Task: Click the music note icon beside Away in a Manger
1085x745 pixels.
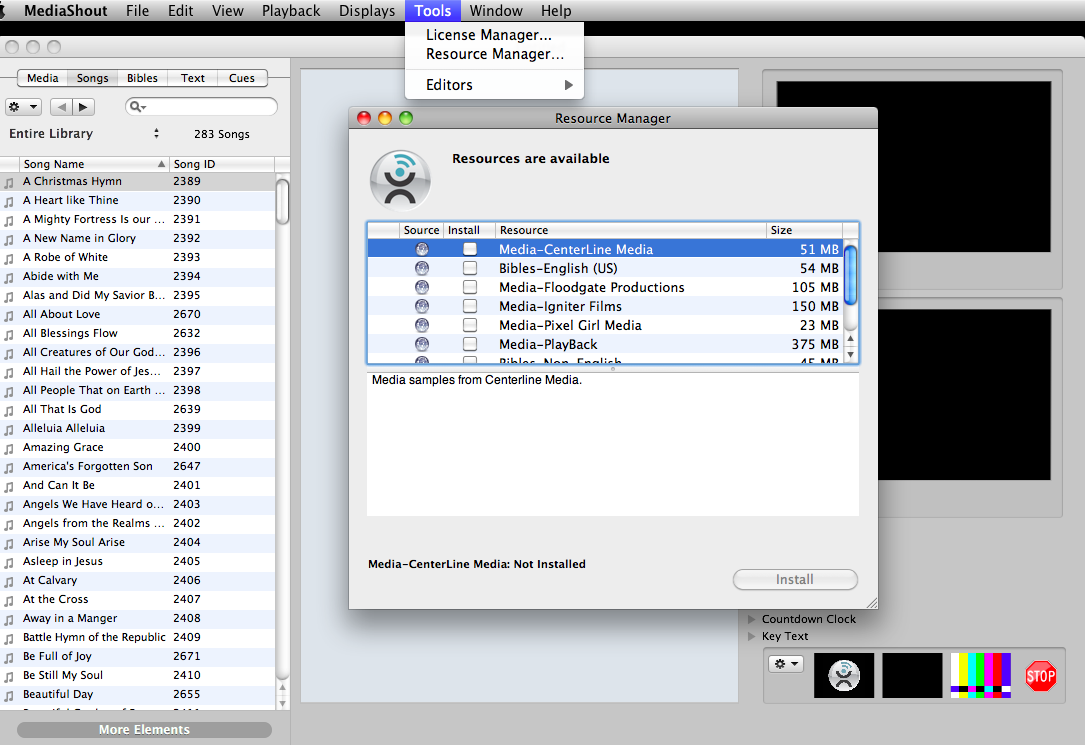Action: point(9,619)
